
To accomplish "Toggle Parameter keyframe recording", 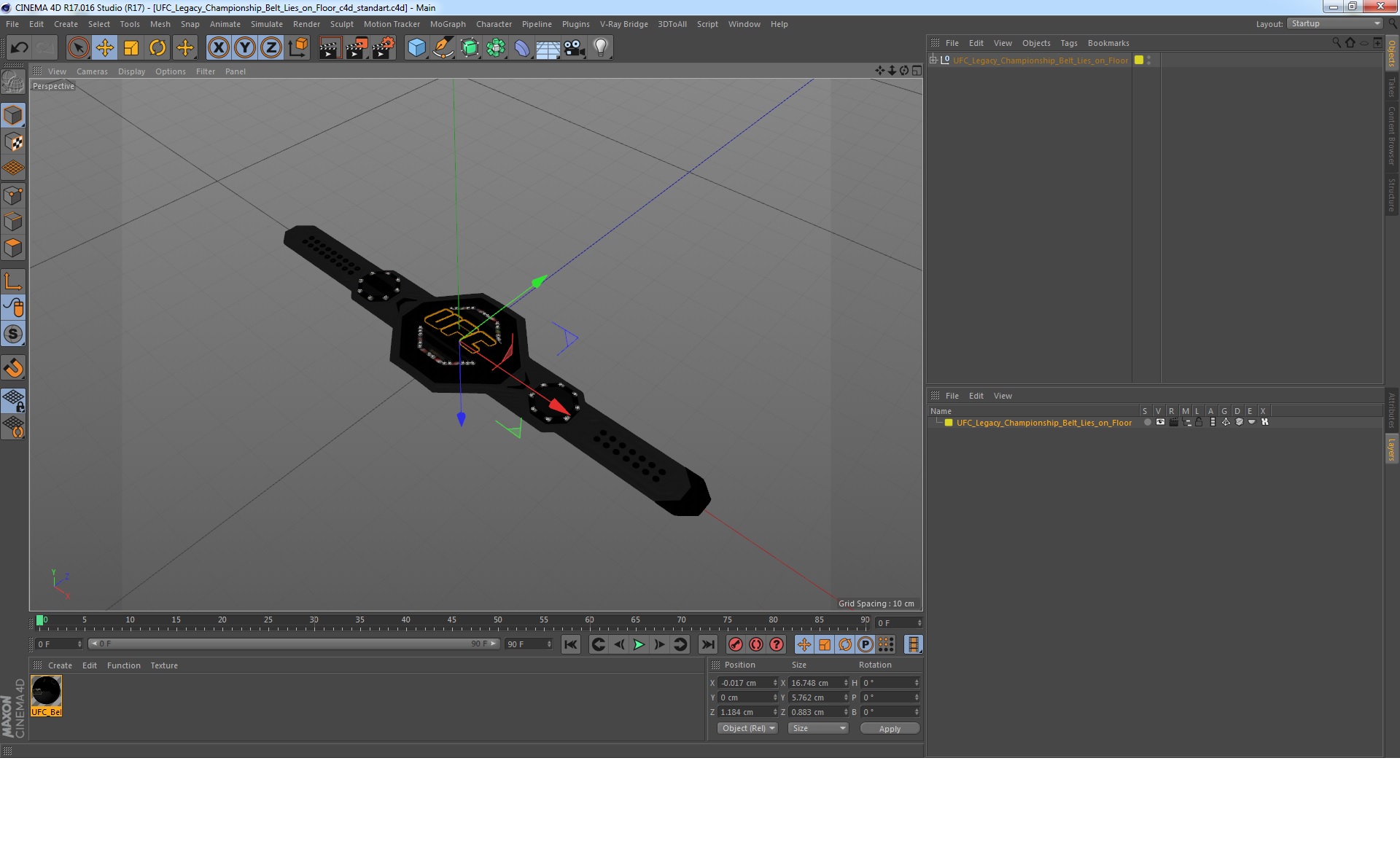I will coord(865,644).
